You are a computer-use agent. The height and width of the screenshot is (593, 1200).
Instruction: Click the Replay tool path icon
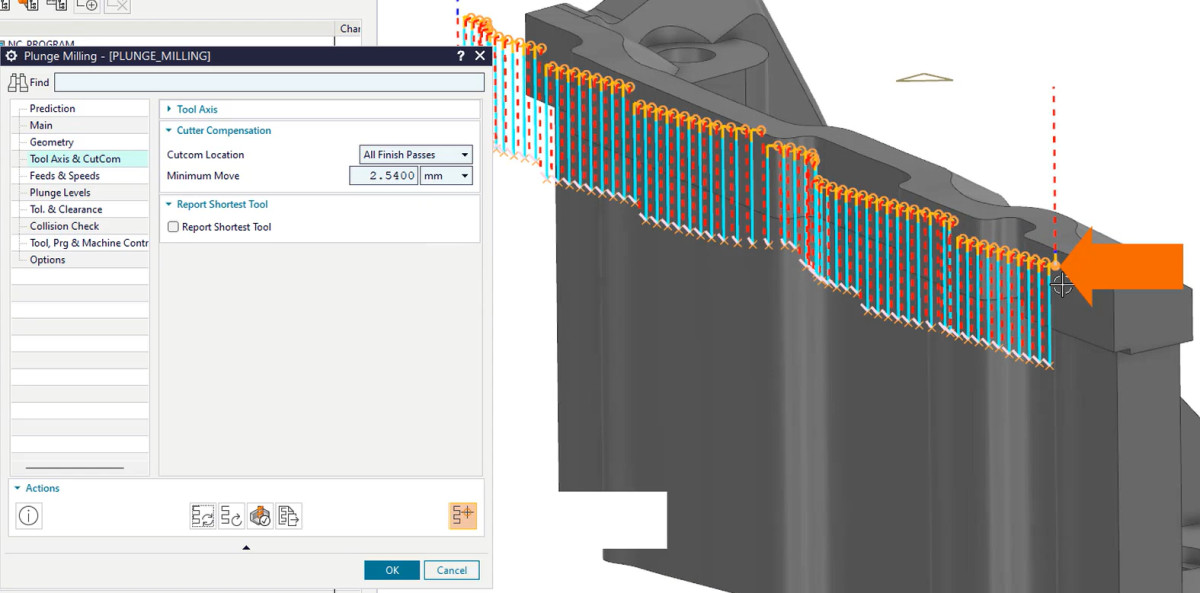(x=231, y=516)
